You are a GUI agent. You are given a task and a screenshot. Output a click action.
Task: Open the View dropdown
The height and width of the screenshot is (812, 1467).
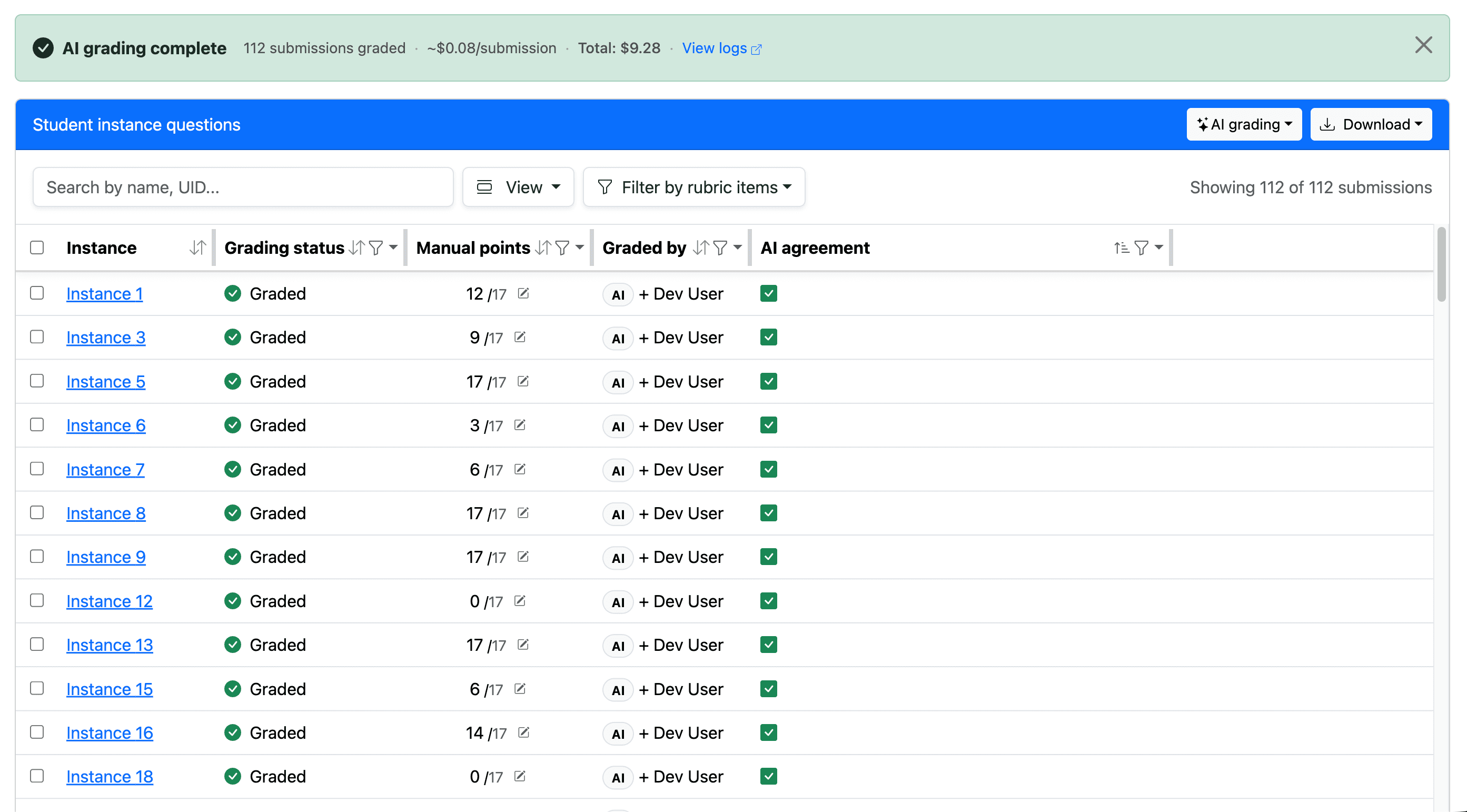518,187
